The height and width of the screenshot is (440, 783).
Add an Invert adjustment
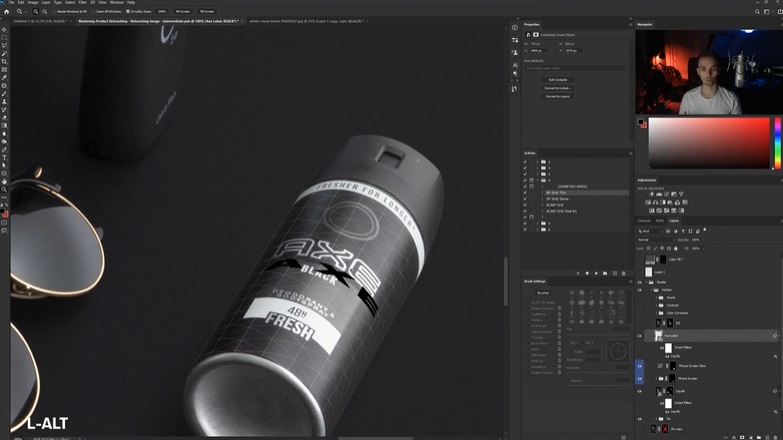coord(651,210)
